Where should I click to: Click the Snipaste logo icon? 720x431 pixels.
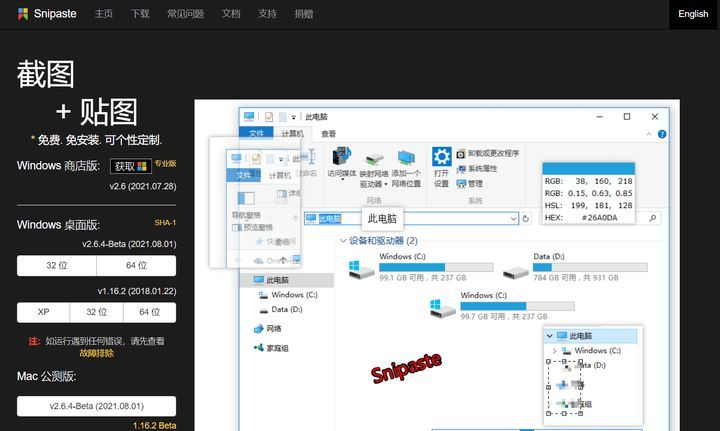[23, 14]
